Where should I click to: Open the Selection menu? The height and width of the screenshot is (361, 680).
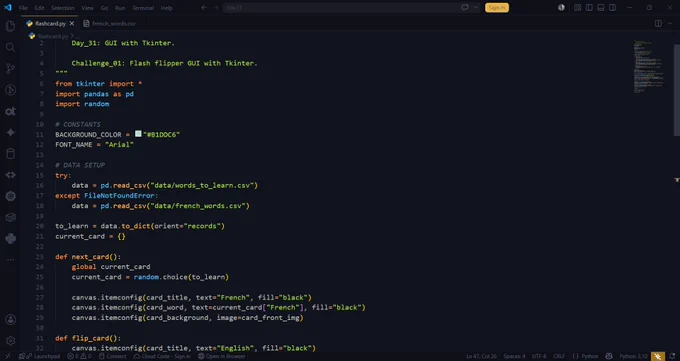63,8
